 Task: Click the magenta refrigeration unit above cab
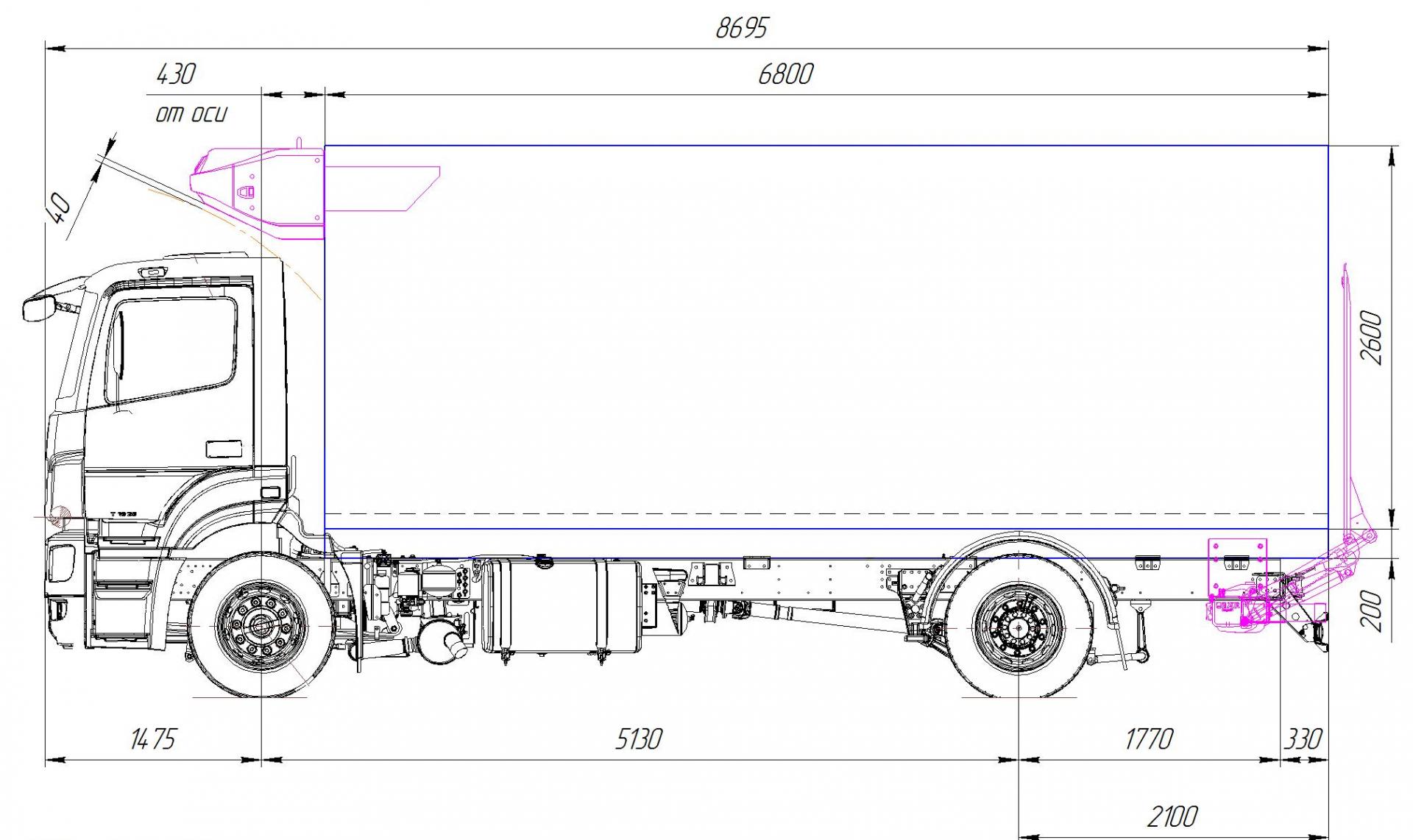pyautogui.click(x=258, y=193)
